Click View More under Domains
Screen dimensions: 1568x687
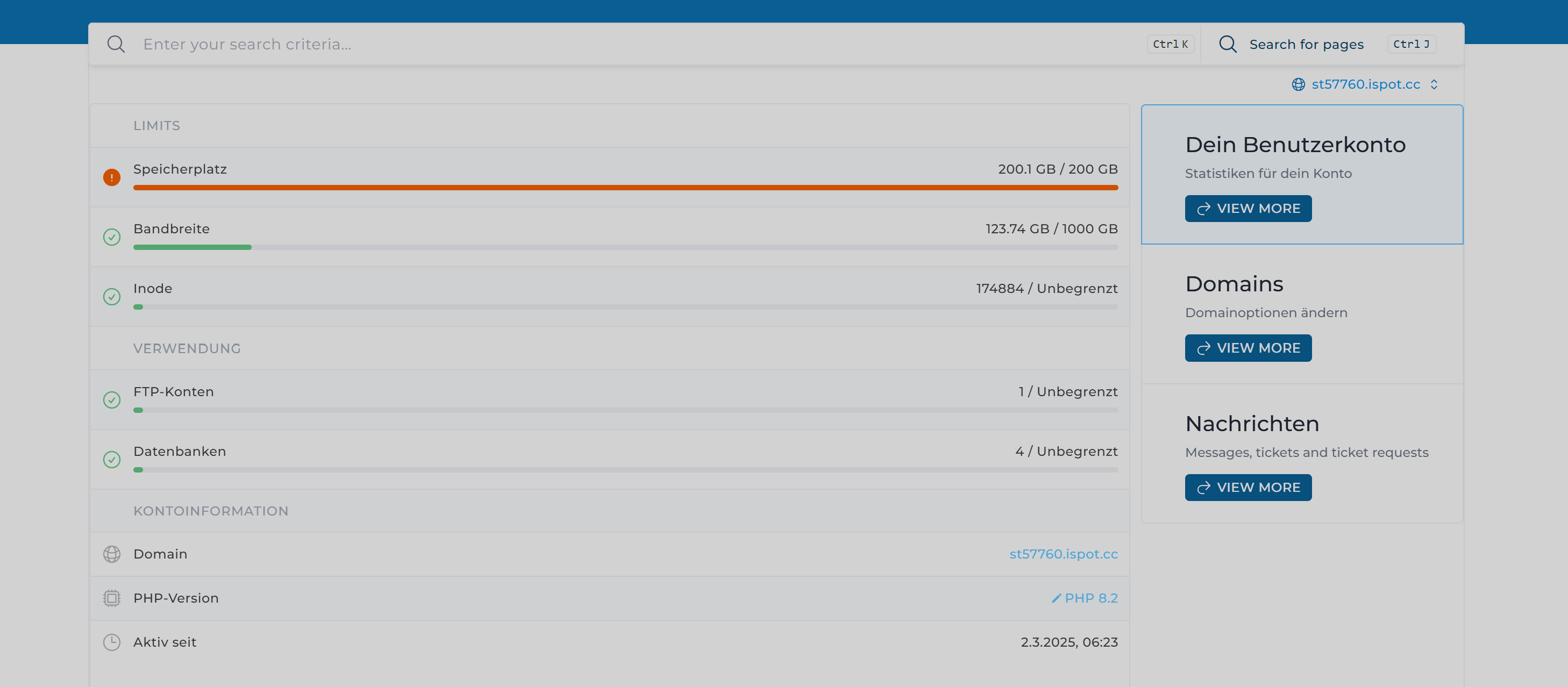coord(1248,348)
